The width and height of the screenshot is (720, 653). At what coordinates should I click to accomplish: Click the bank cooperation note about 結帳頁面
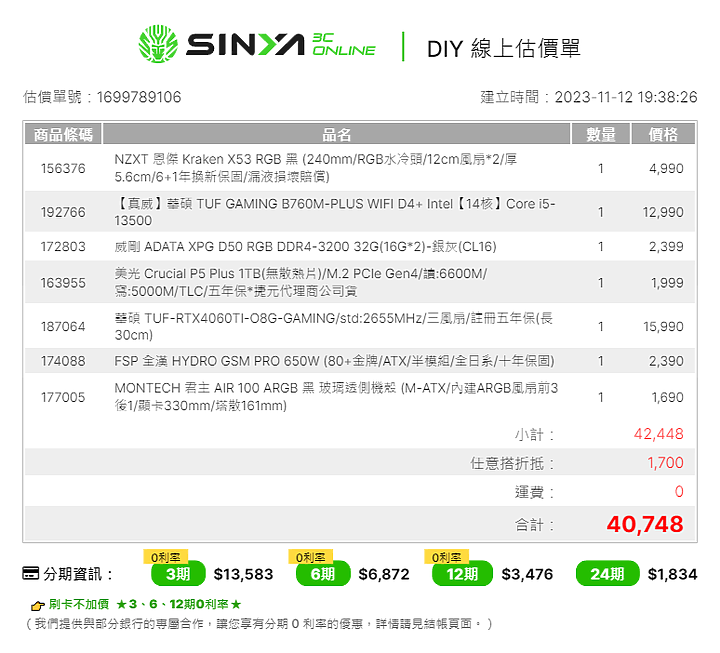259,624
